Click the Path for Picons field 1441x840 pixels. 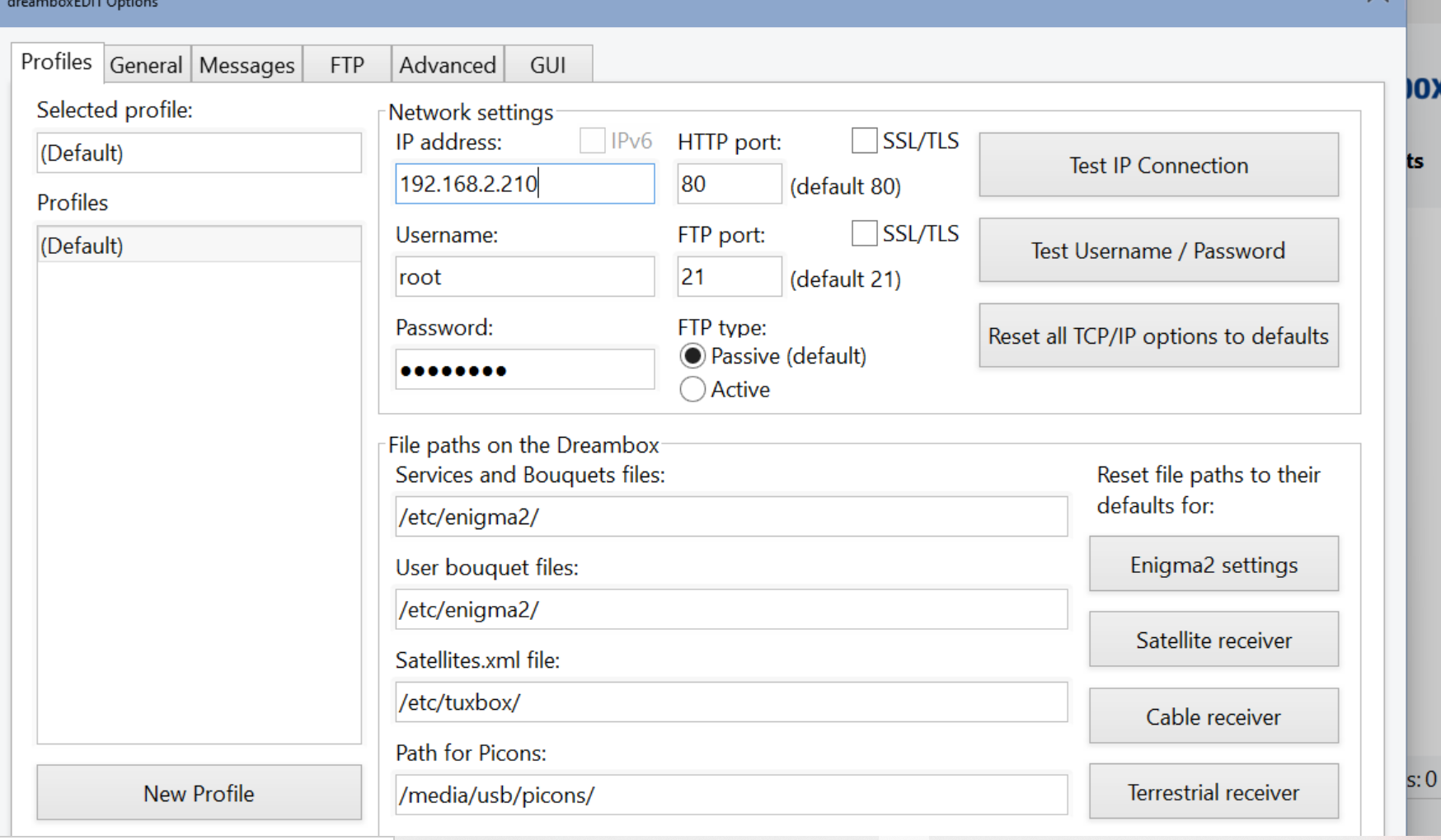pos(731,795)
